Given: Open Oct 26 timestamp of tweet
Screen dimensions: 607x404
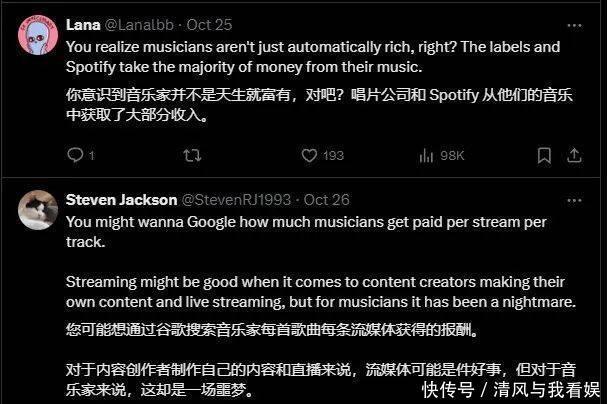Looking at the screenshot, I should coord(326,200).
